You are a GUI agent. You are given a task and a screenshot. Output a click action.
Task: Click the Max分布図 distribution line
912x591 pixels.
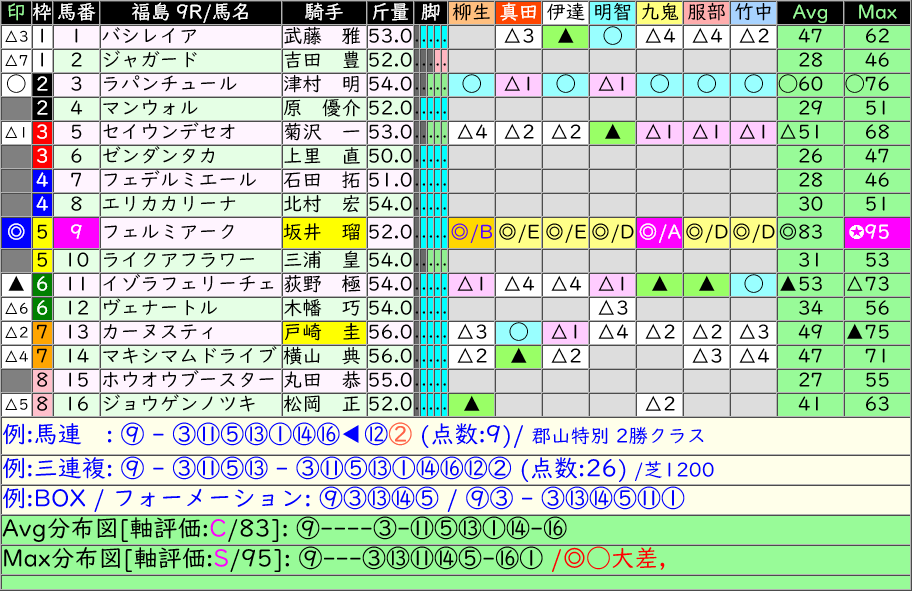tap(456, 559)
